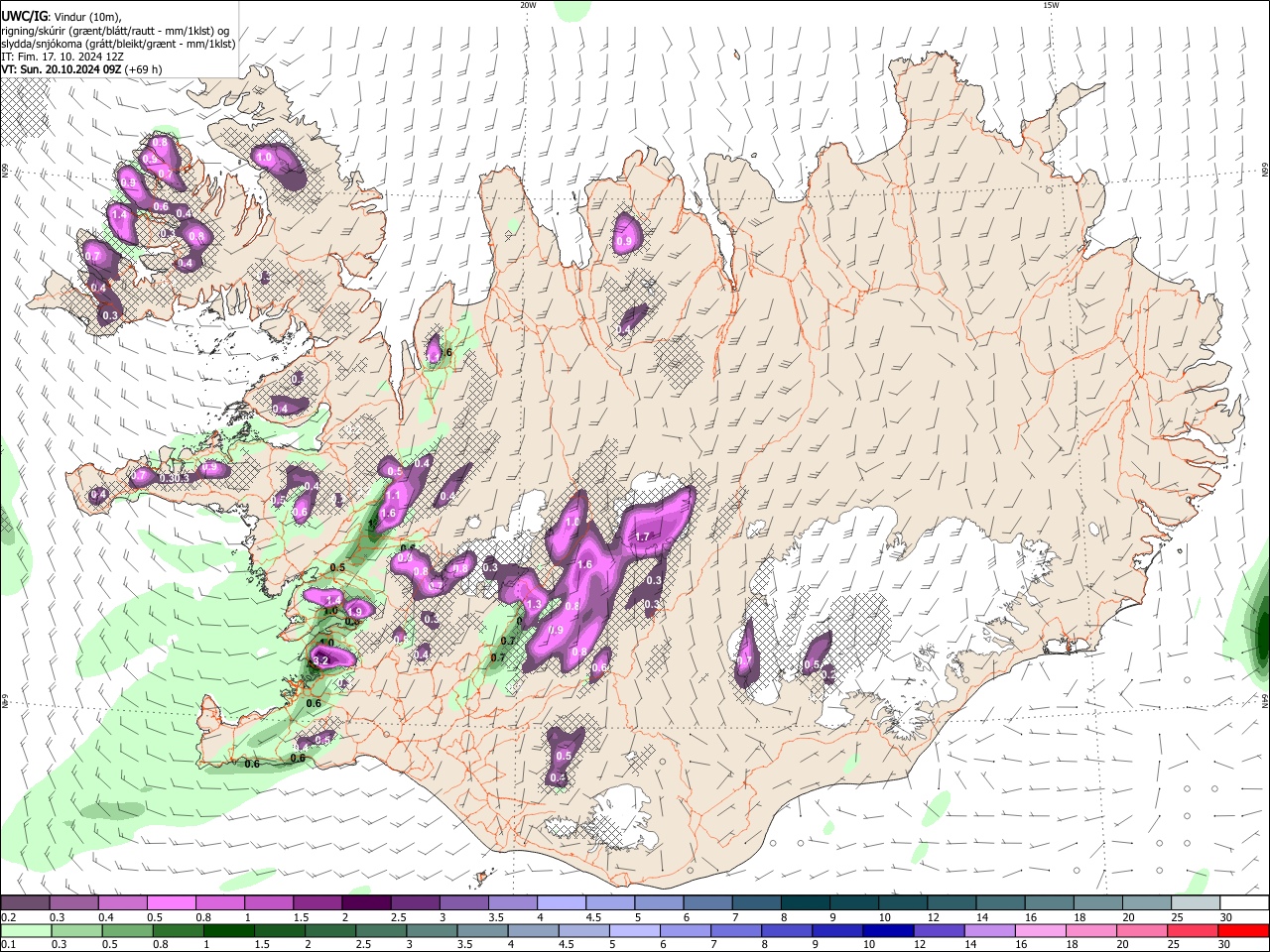Viewport: 1270px width, 952px height.
Task: Click the 20W longitude label
Action: pyautogui.click(x=528, y=5)
